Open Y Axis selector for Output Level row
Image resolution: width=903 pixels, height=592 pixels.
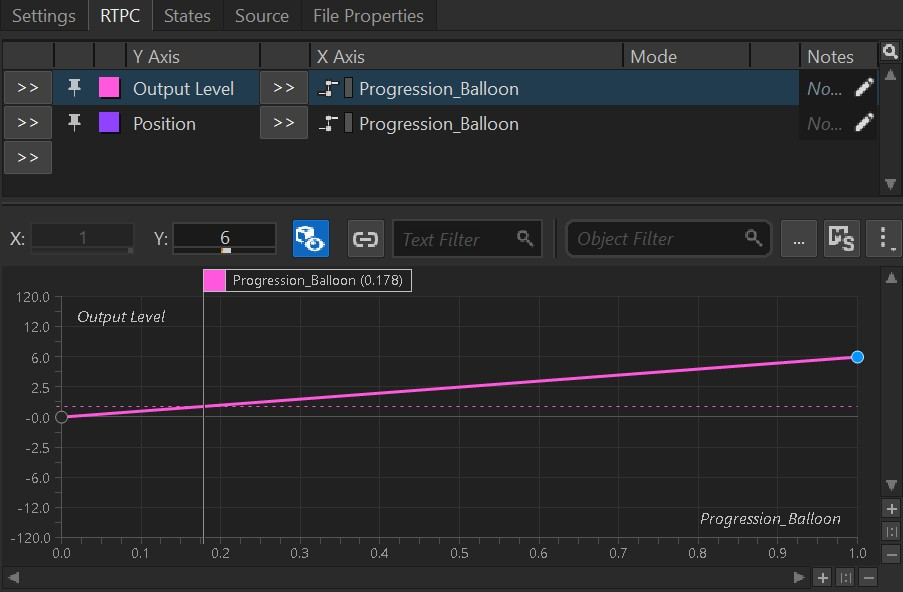point(28,88)
